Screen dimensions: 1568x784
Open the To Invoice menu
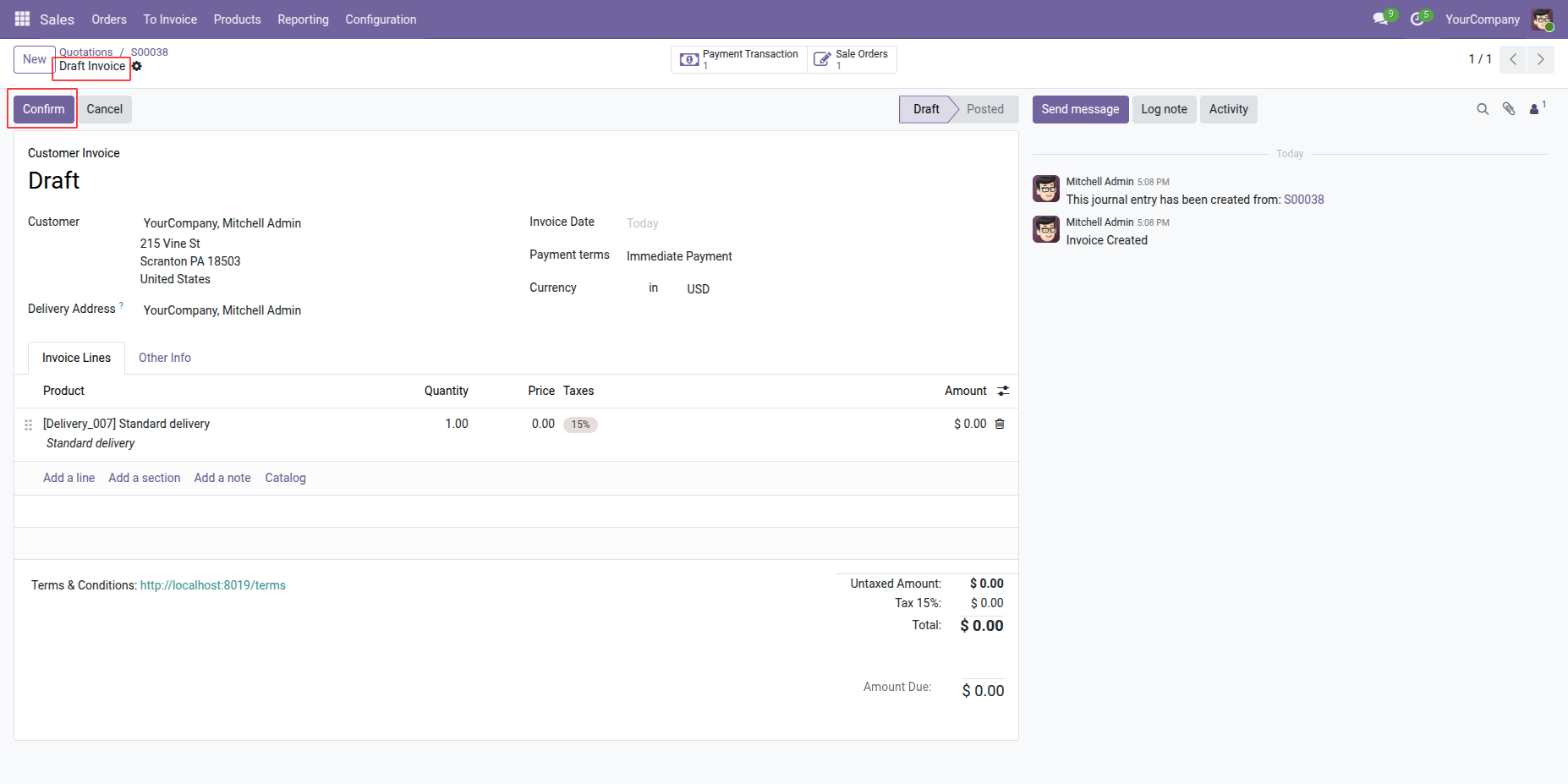point(170,19)
